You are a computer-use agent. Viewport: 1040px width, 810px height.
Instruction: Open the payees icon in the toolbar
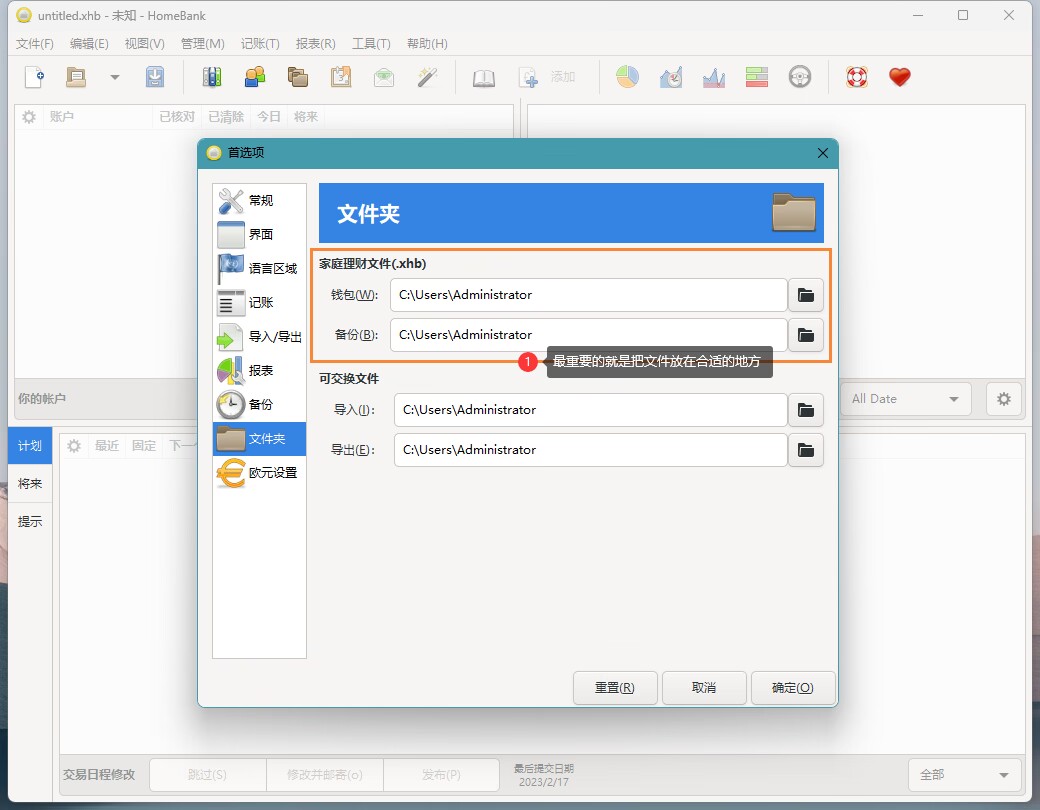tap(255, 77)
